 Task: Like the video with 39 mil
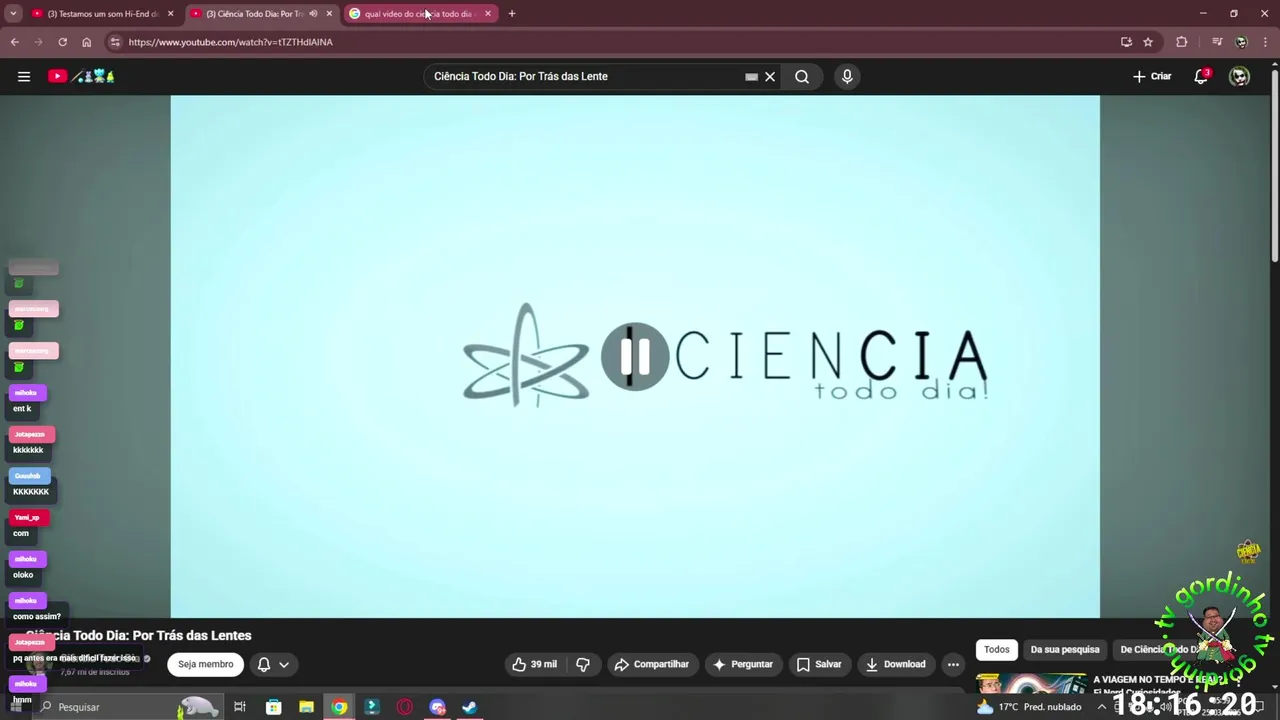[x=534, y=664]
